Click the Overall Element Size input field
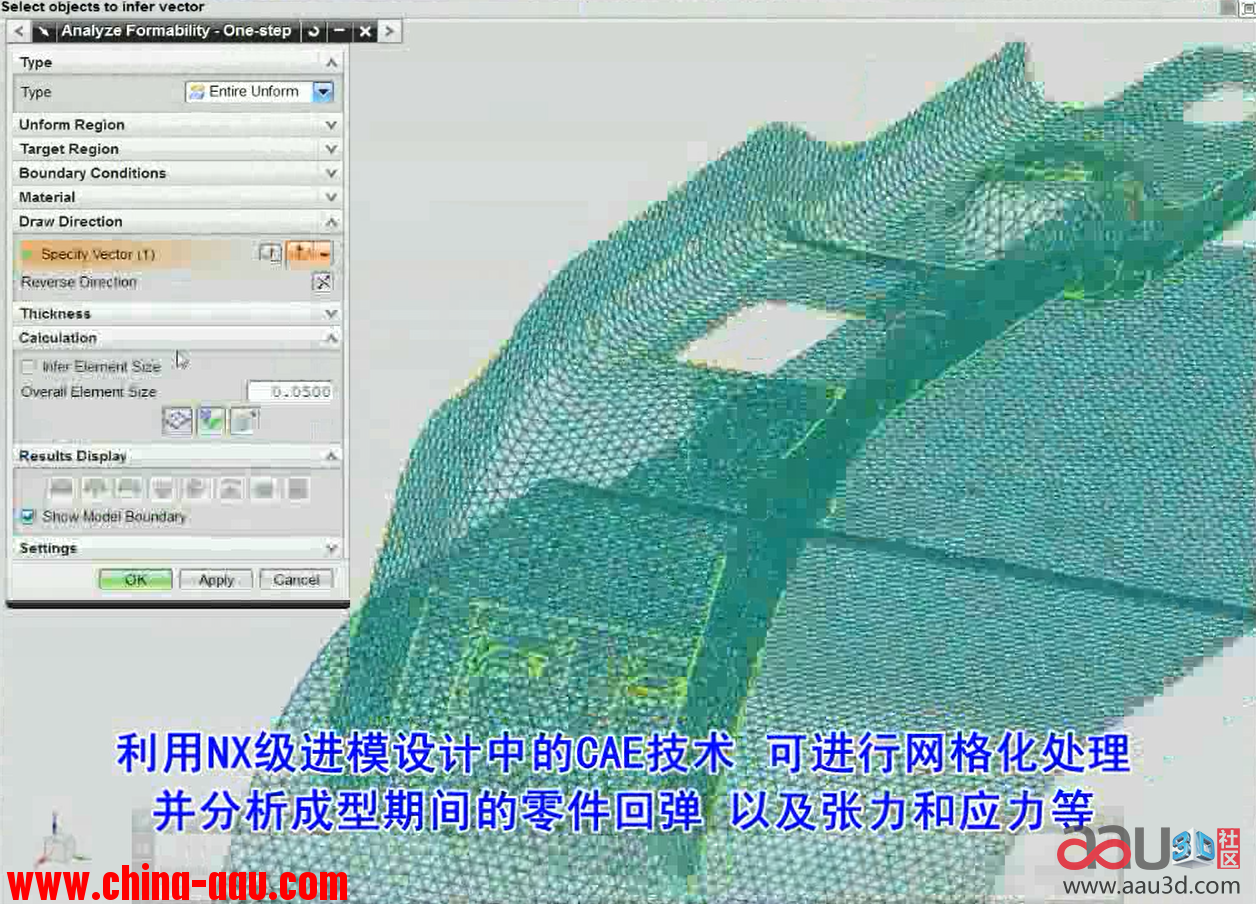 coord(290,392)
